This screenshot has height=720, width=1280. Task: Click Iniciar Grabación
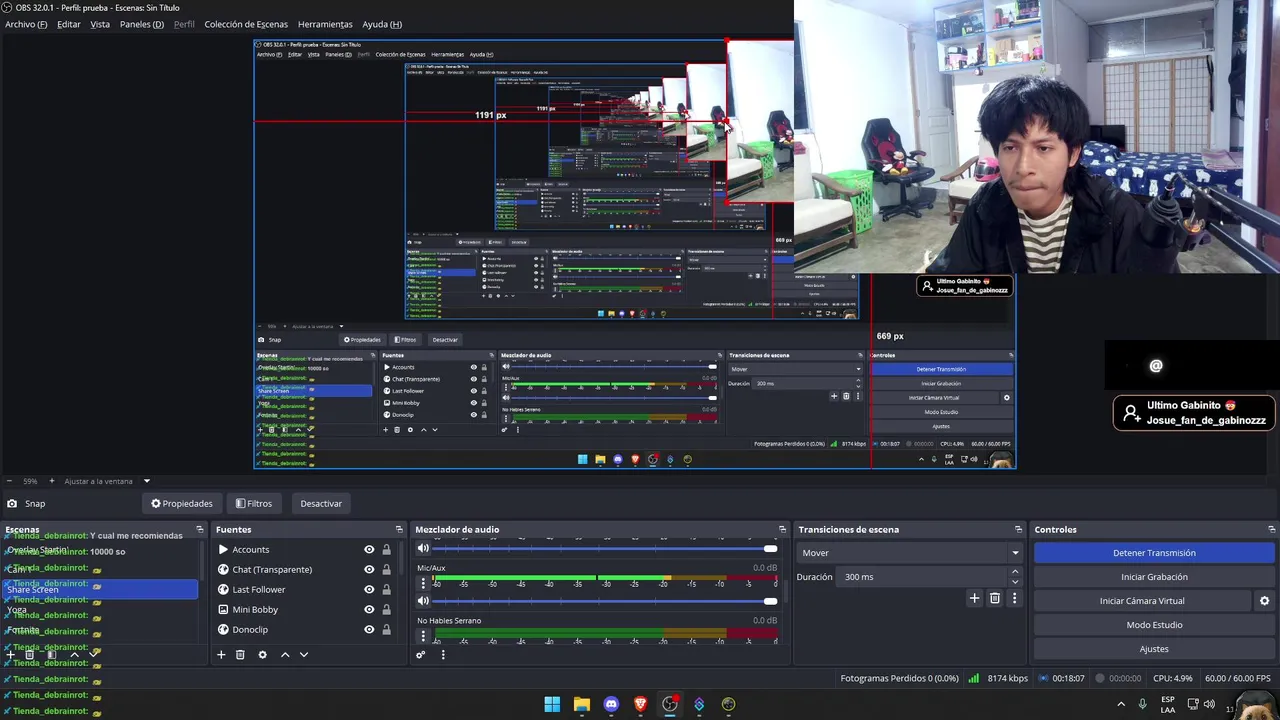(1154, 577)
